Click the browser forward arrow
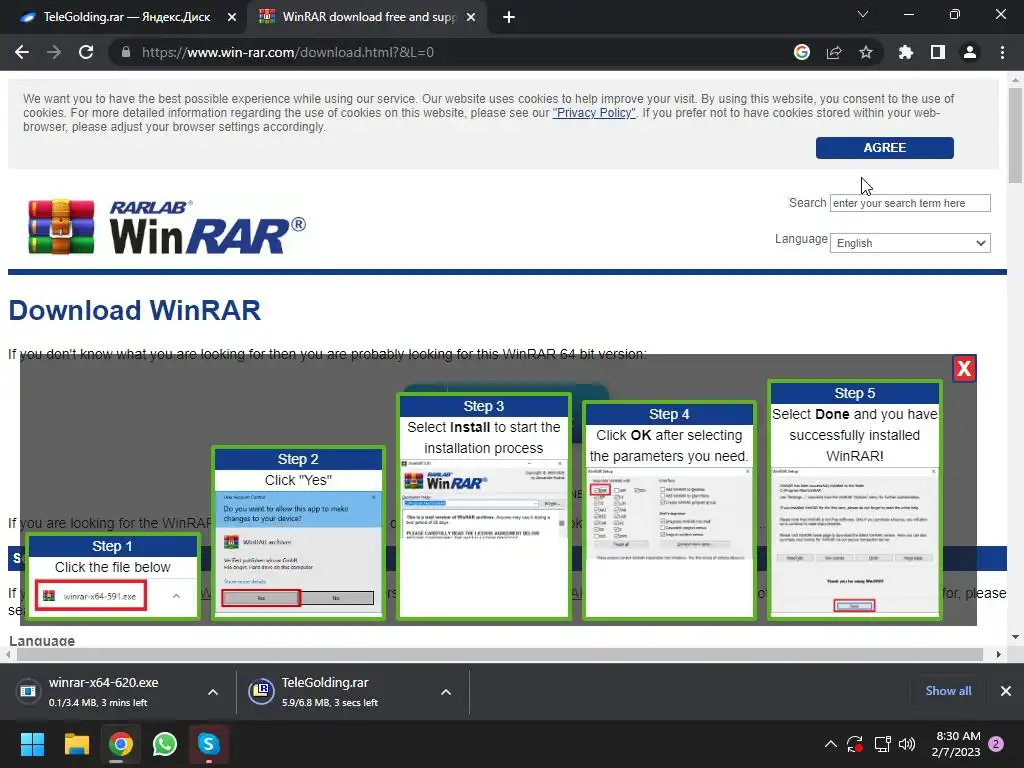 54,52
